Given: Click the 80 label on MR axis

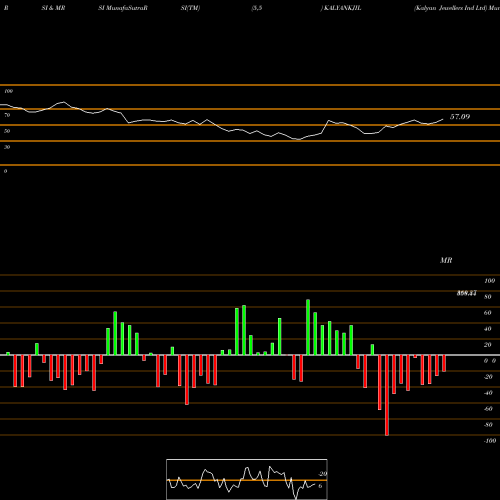Looking at the screenshot, I should coord(488,297).
